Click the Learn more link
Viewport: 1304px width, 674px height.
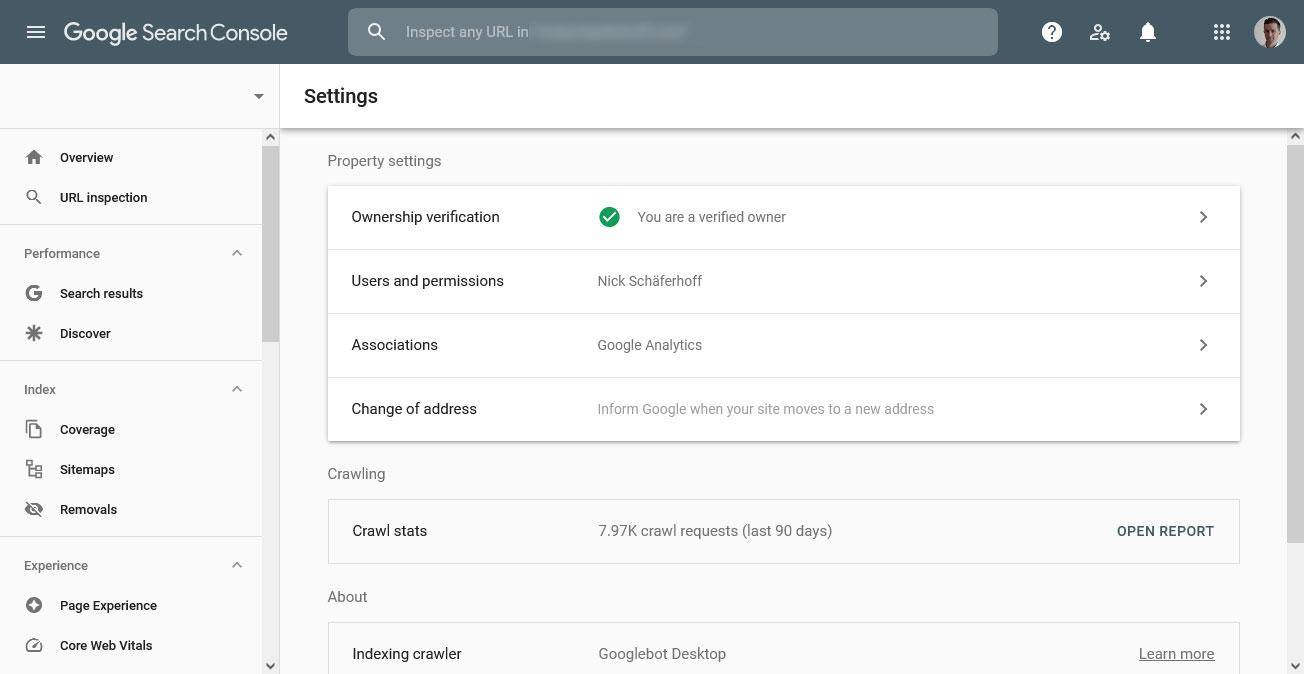point(1176,654)
